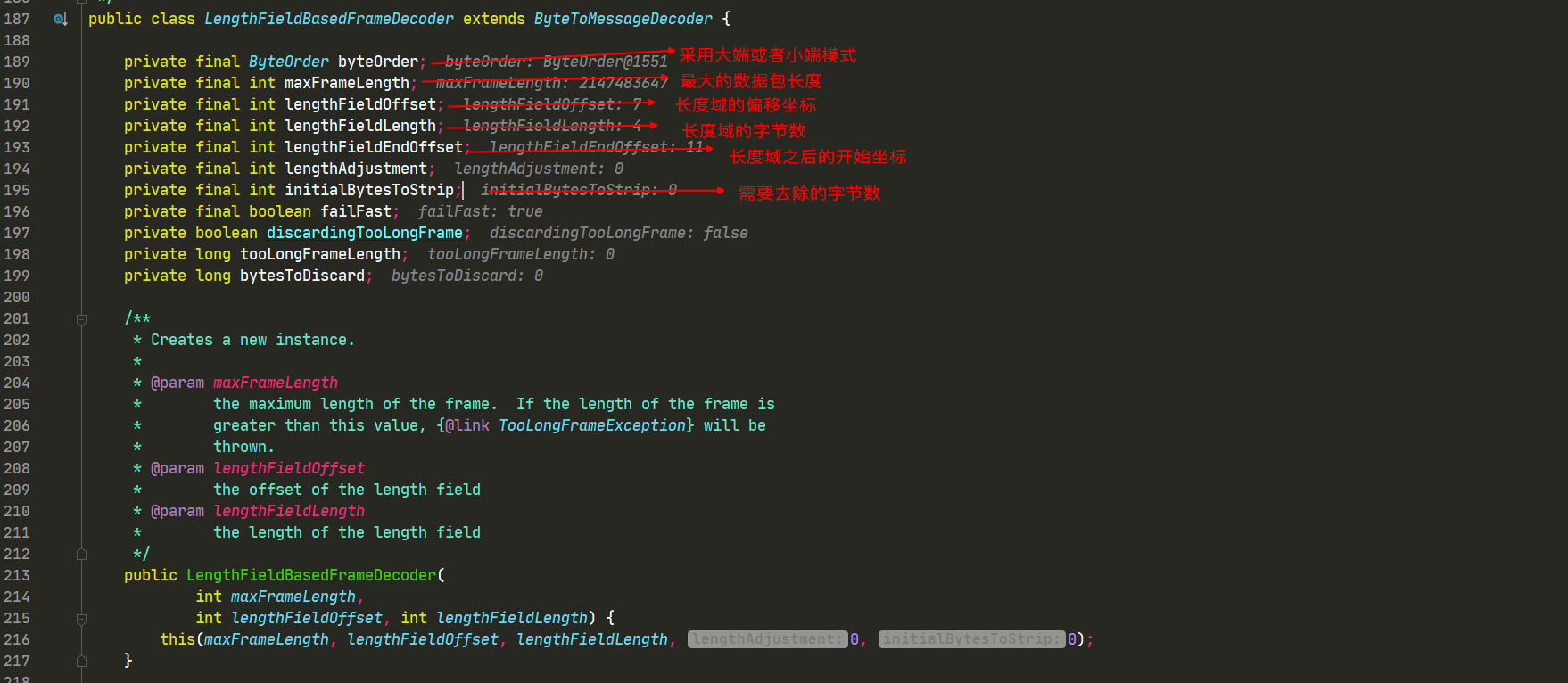
Task: Click lengthAdjustment field on line 194
Action: click(x=356, y=169)
